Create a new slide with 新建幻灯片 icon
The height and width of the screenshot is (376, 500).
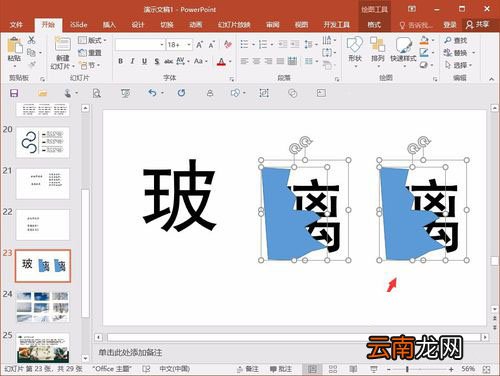pyautogui.click(x=62, y=44)
